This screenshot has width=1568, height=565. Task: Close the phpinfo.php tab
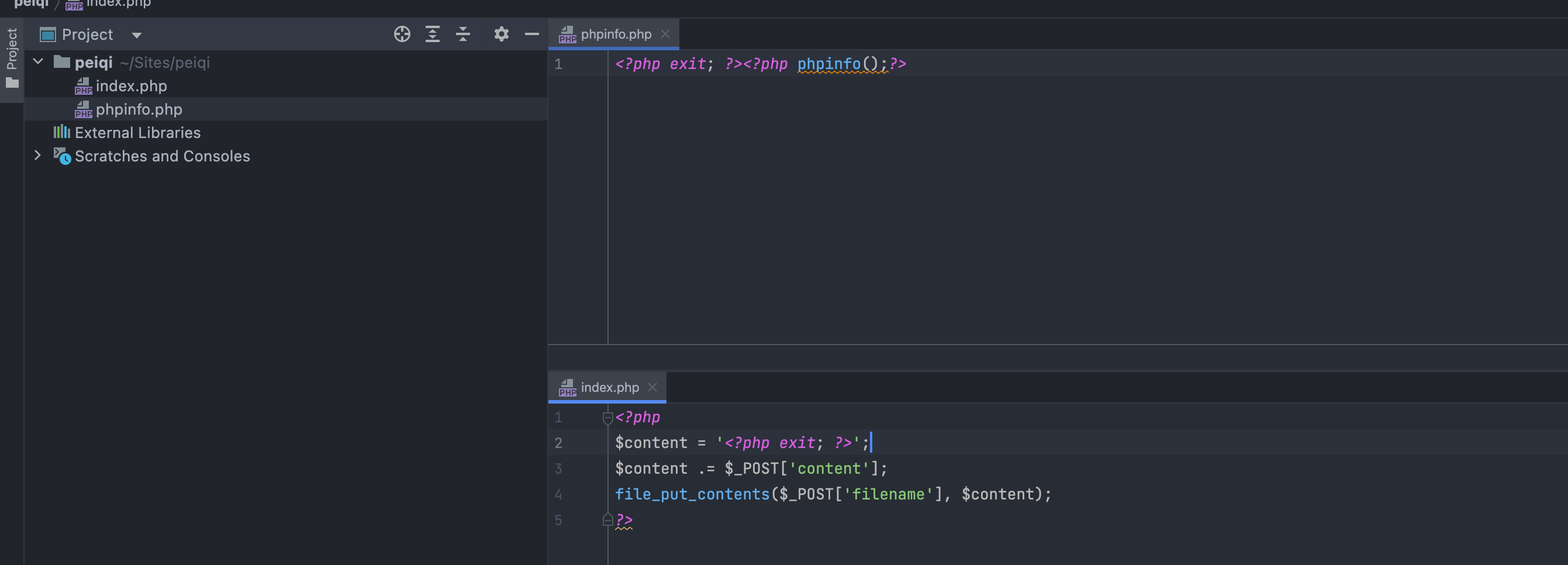coord(665,34)
